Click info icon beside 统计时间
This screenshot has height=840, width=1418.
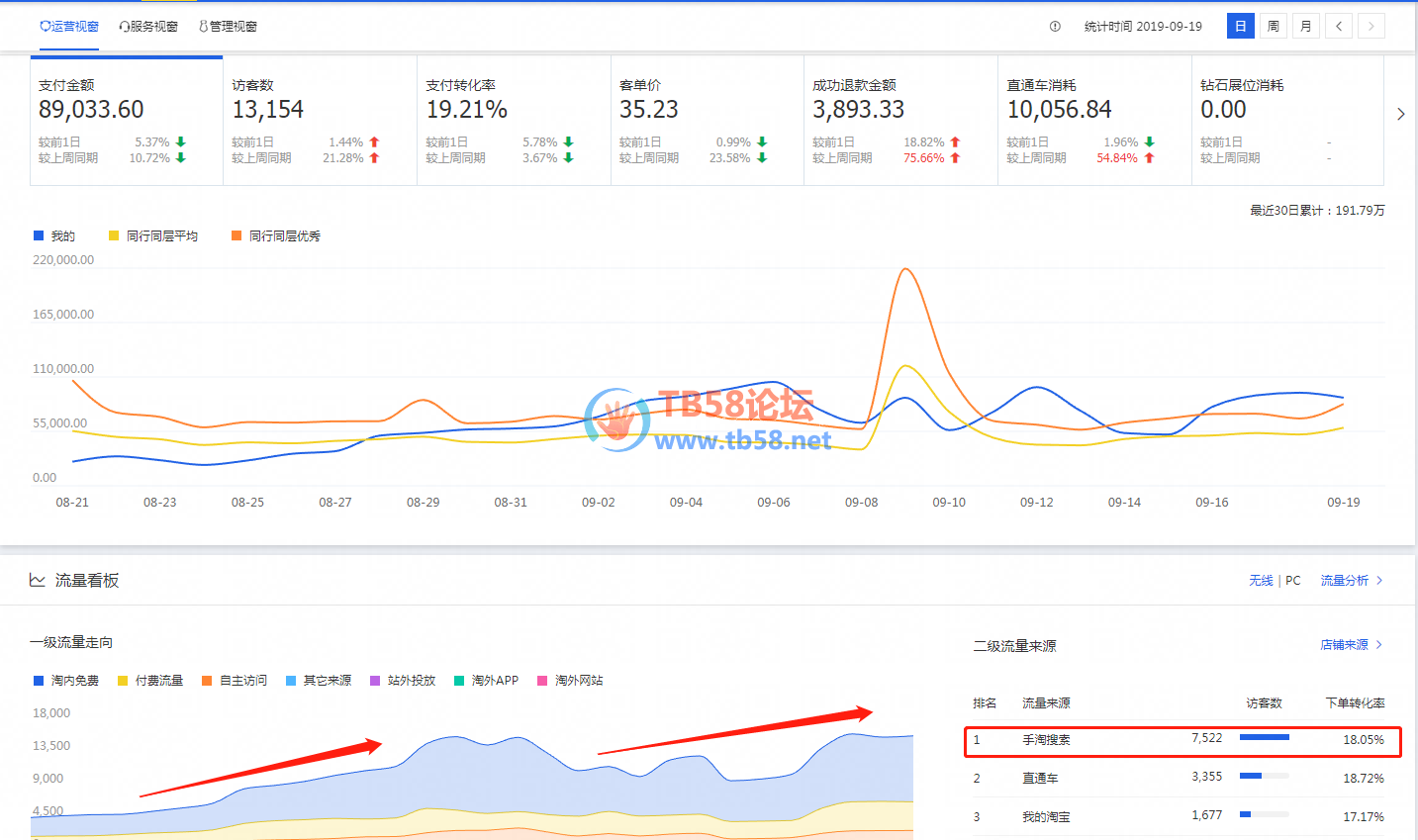tap(1055, 27)
